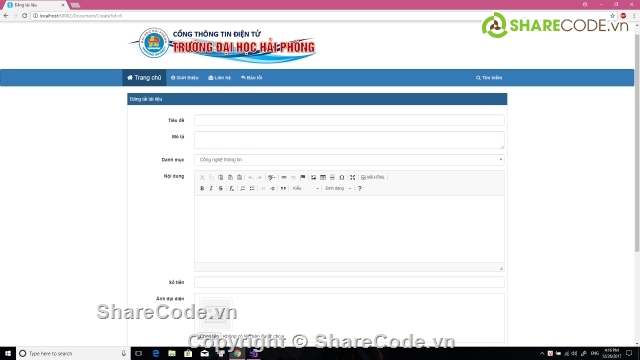Click the Unlink icon
The width and height of the screenshot is (640, 360).
[x=293, y=177]
